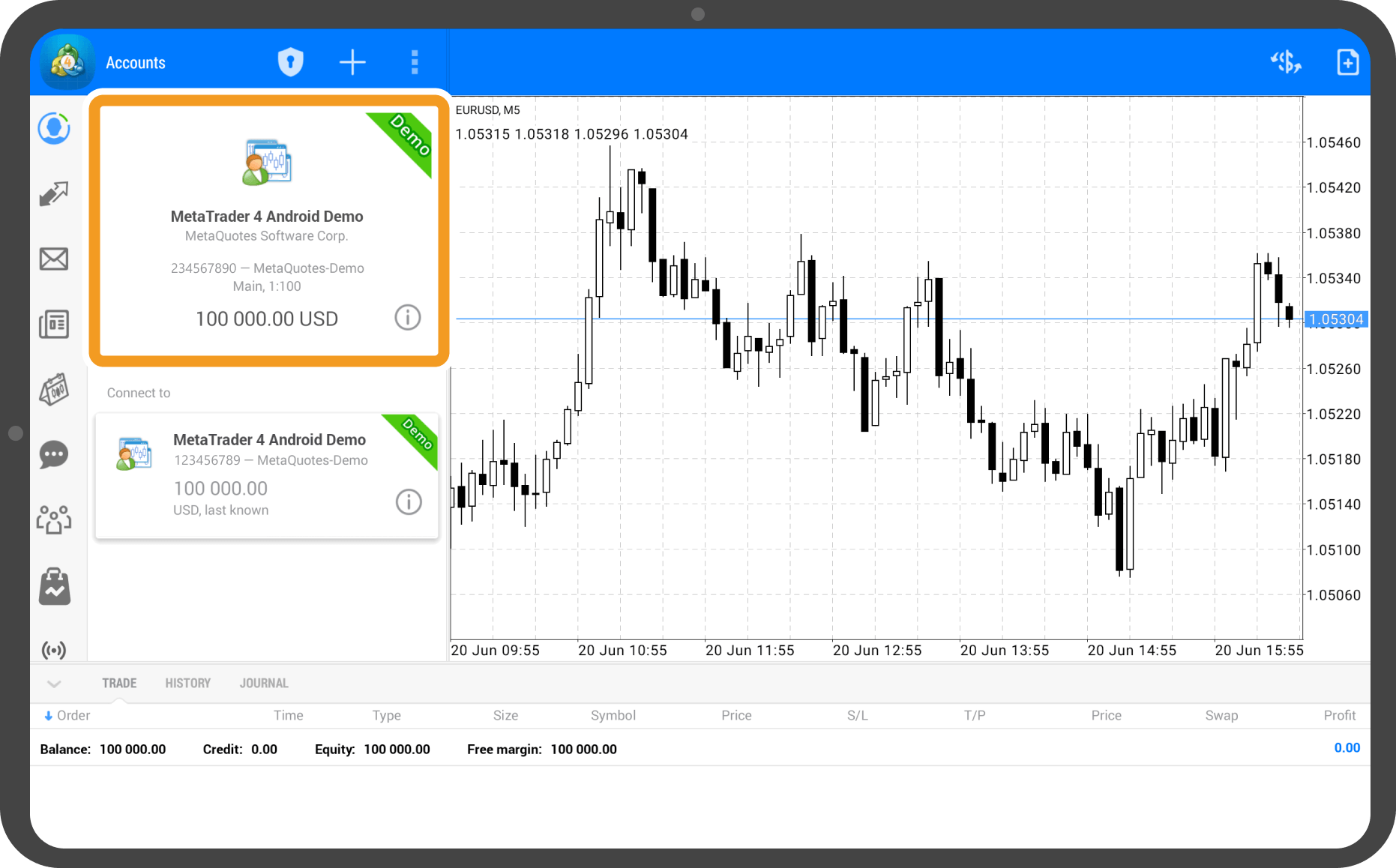Image resolution: width=1396 pixels, height=868 pixels.
Task: Open the Economic calendar icon in sidebar
Action: tap(54, 390)
